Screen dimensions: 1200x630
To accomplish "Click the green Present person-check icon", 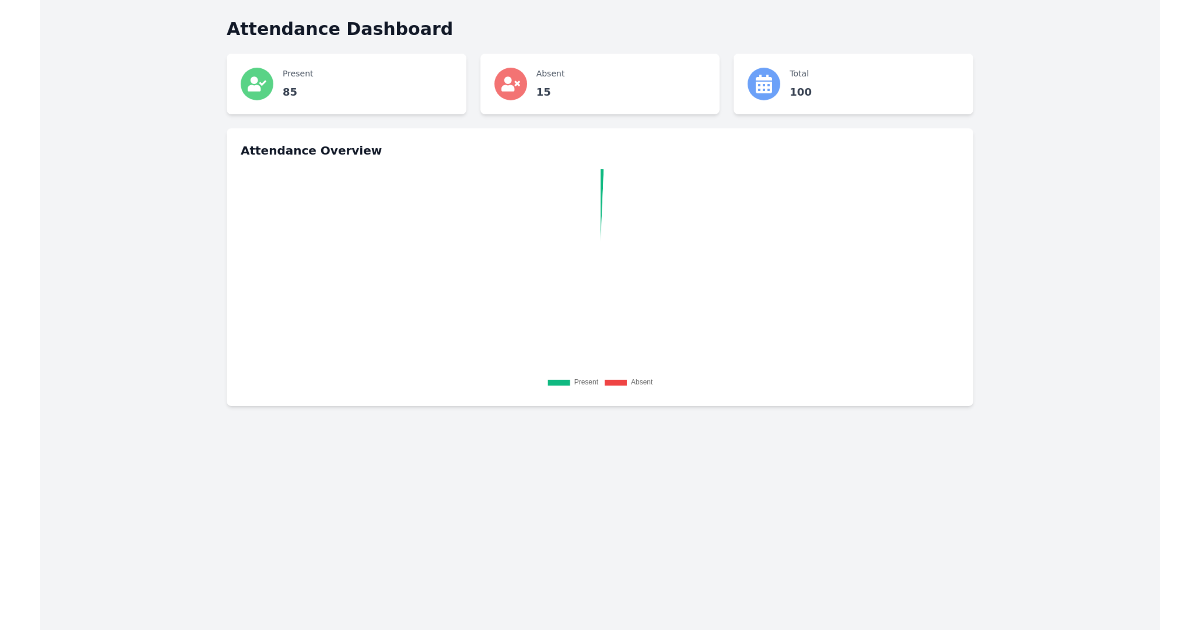I will point(257,84).
